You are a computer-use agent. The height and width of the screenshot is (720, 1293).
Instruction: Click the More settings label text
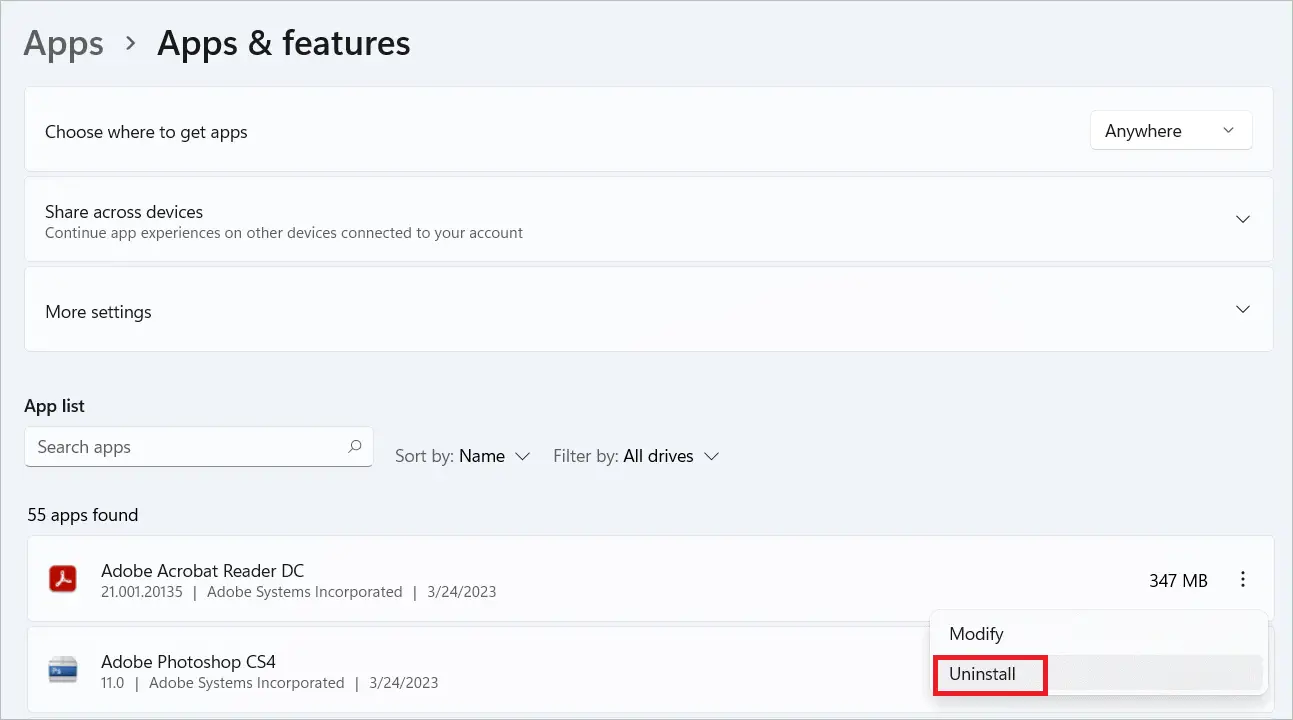click(98, 312)
